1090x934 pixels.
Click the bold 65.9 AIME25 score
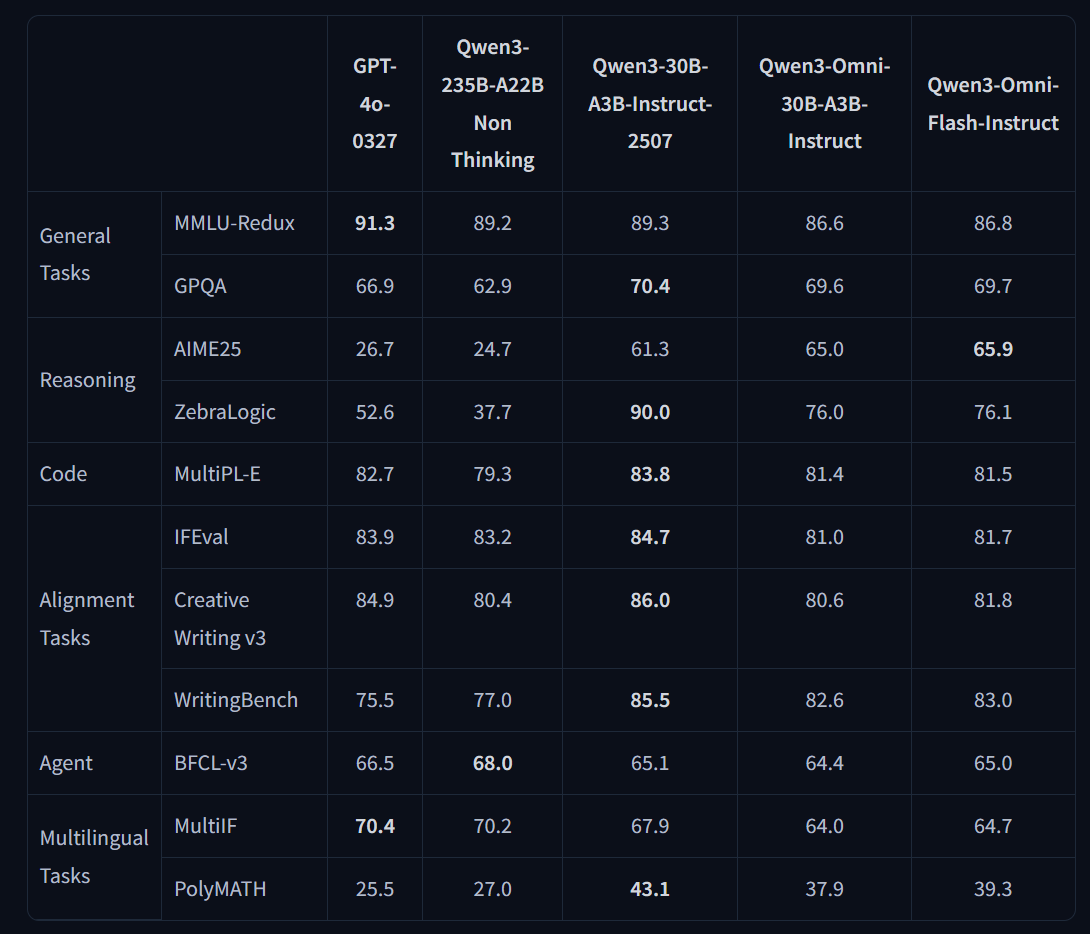pyautogui.click(x=993, y=349)
